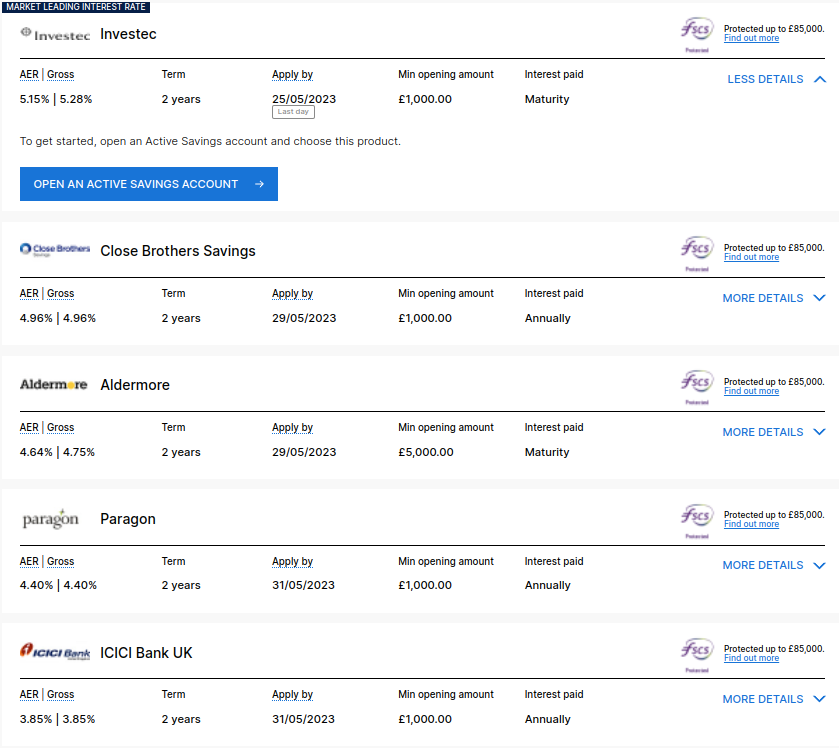This screenshot has width=839, height=748.
Task: Click AER term in Aldermore card
Action: point(29,427)
